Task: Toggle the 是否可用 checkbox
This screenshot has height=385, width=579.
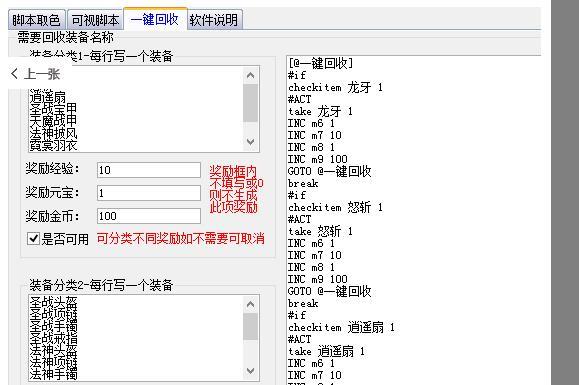Action: (33, 239)
